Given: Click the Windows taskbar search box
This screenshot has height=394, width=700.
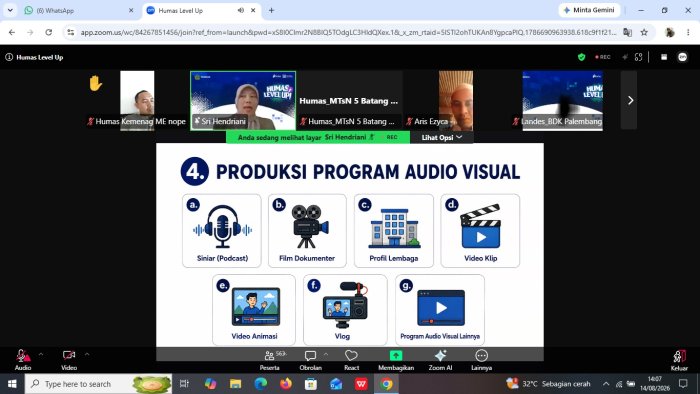Looking at the screenshot, I should tap(98, 384).
